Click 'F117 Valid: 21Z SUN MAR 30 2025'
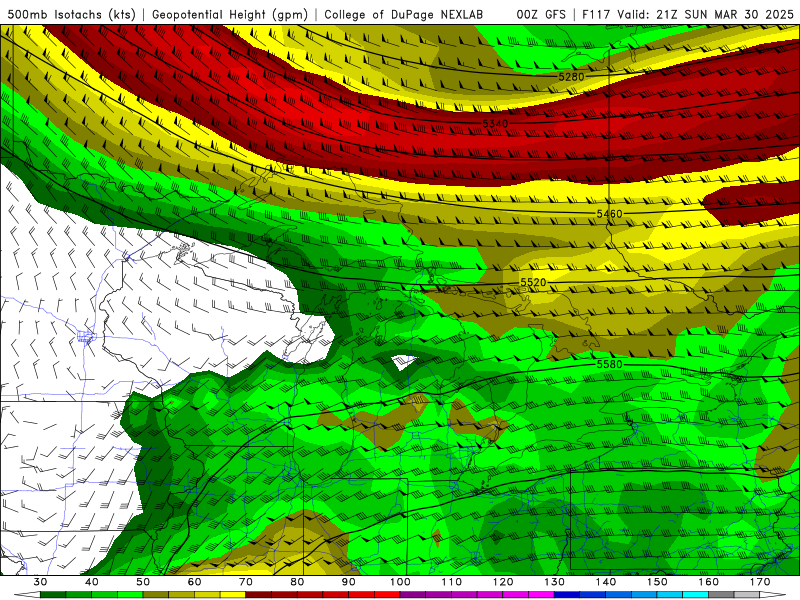 coord(688,15)
